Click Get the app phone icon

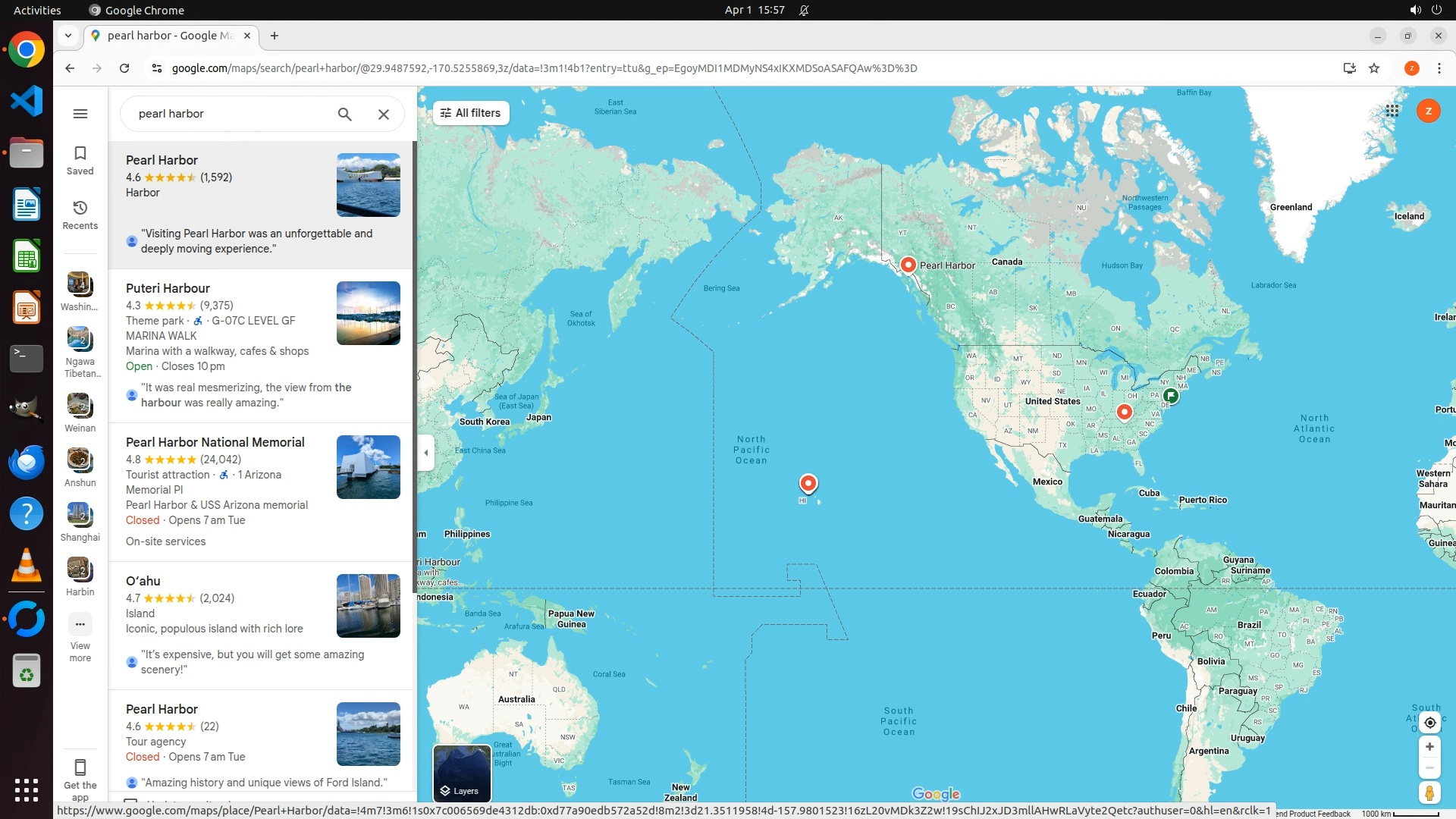(80, 767)
